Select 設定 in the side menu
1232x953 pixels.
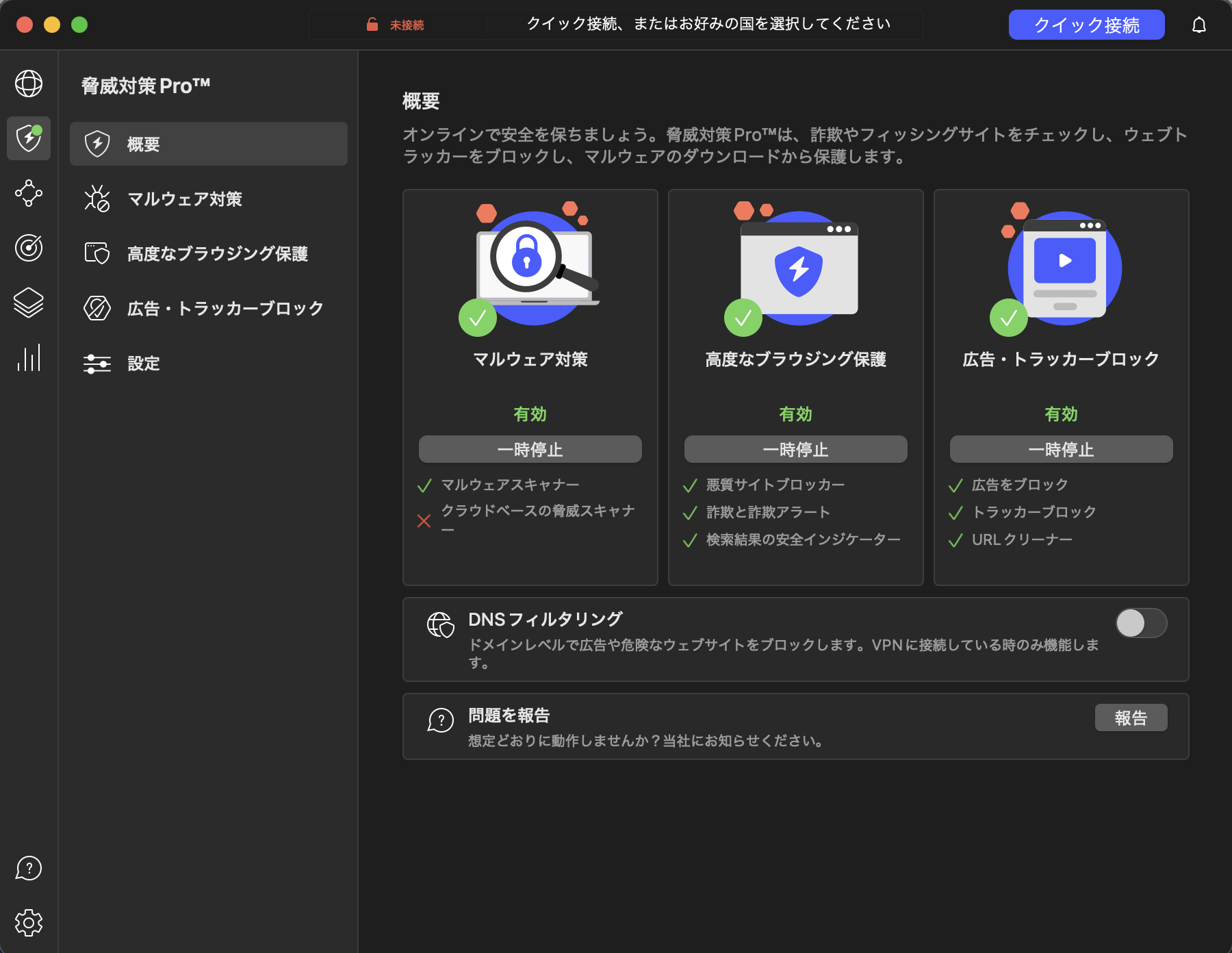coord(209,363)
